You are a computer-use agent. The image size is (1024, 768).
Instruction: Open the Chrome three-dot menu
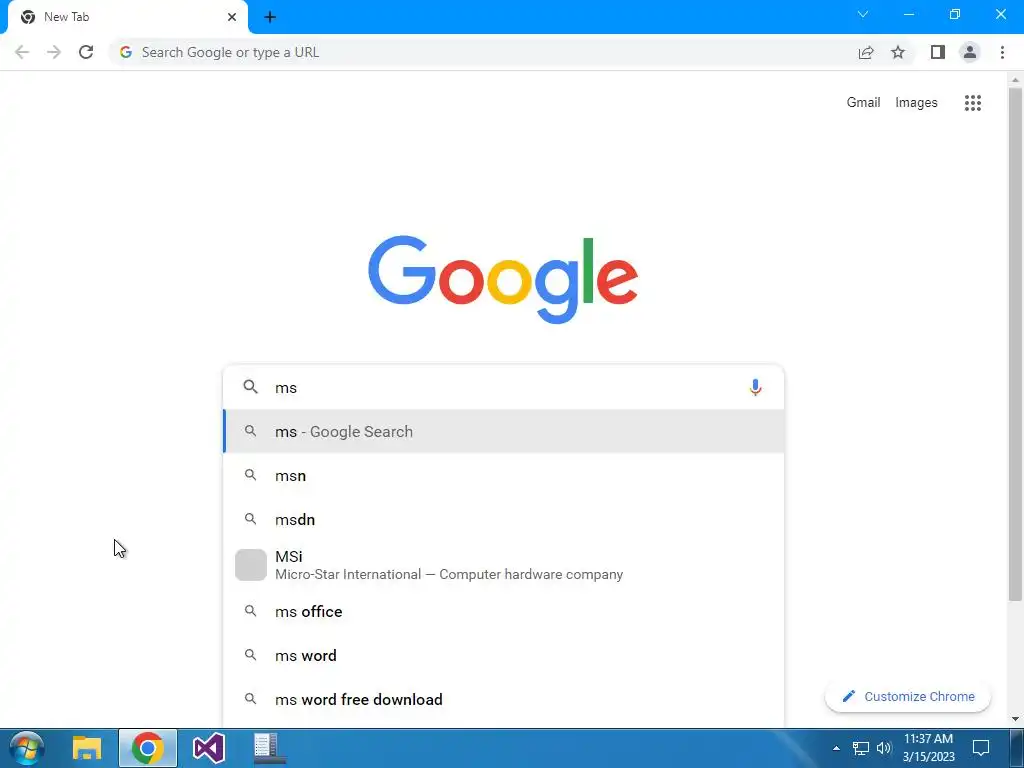(1002, 52)
